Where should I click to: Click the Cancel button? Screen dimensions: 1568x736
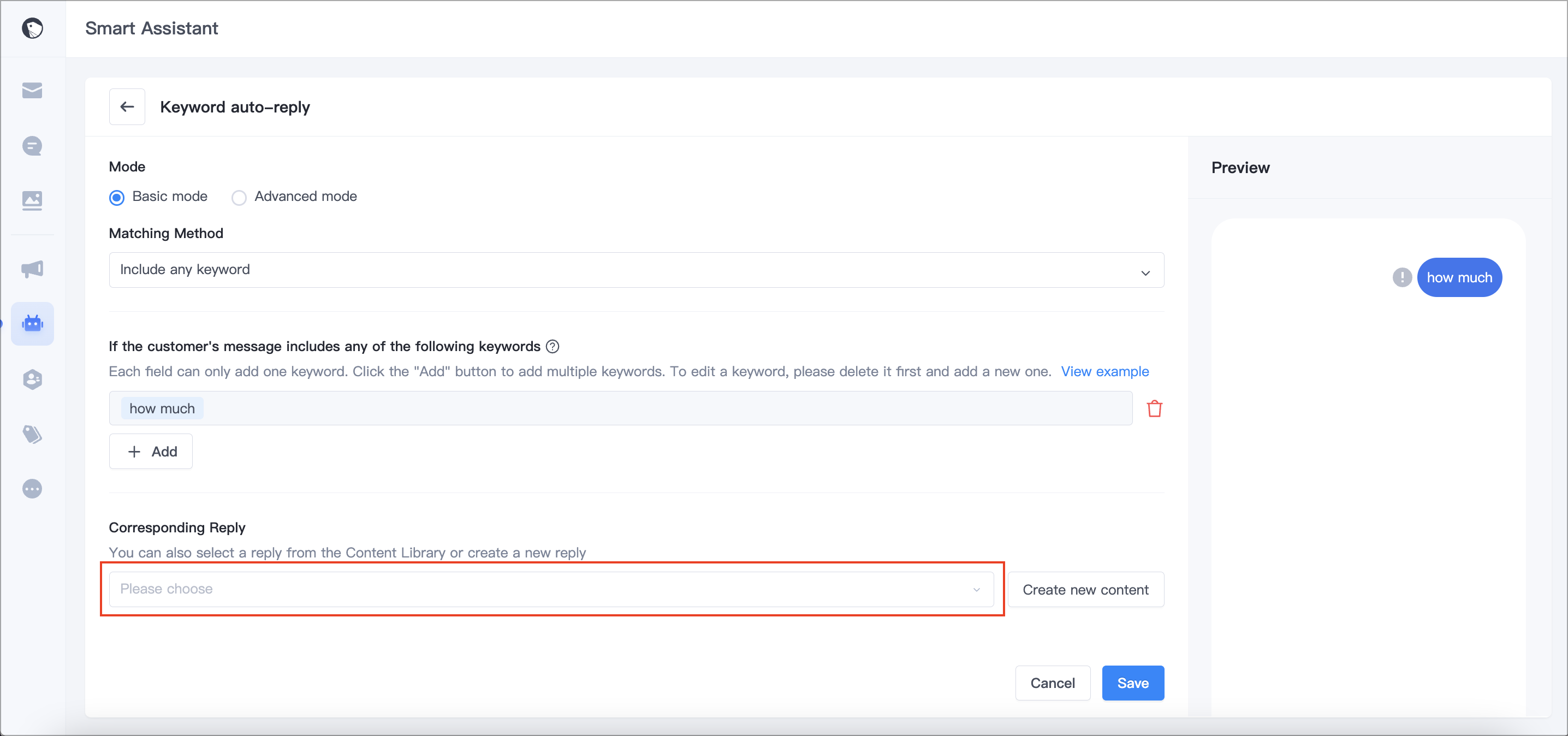tap(1052, 682)
